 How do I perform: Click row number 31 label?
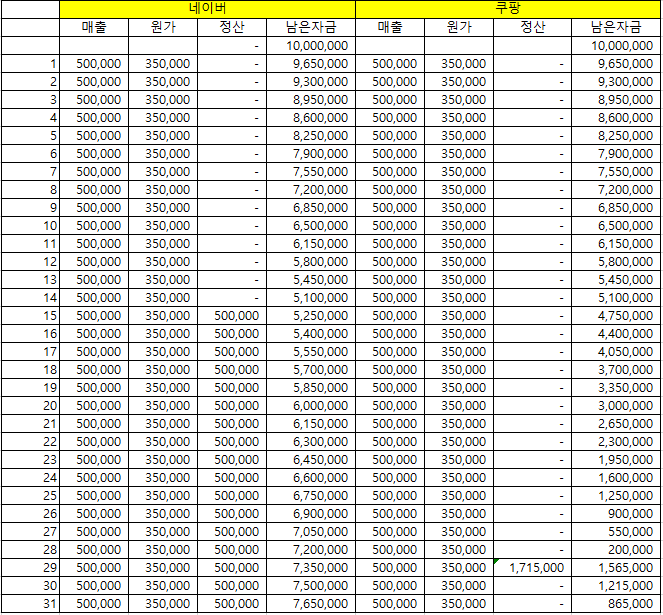point(30,604)
